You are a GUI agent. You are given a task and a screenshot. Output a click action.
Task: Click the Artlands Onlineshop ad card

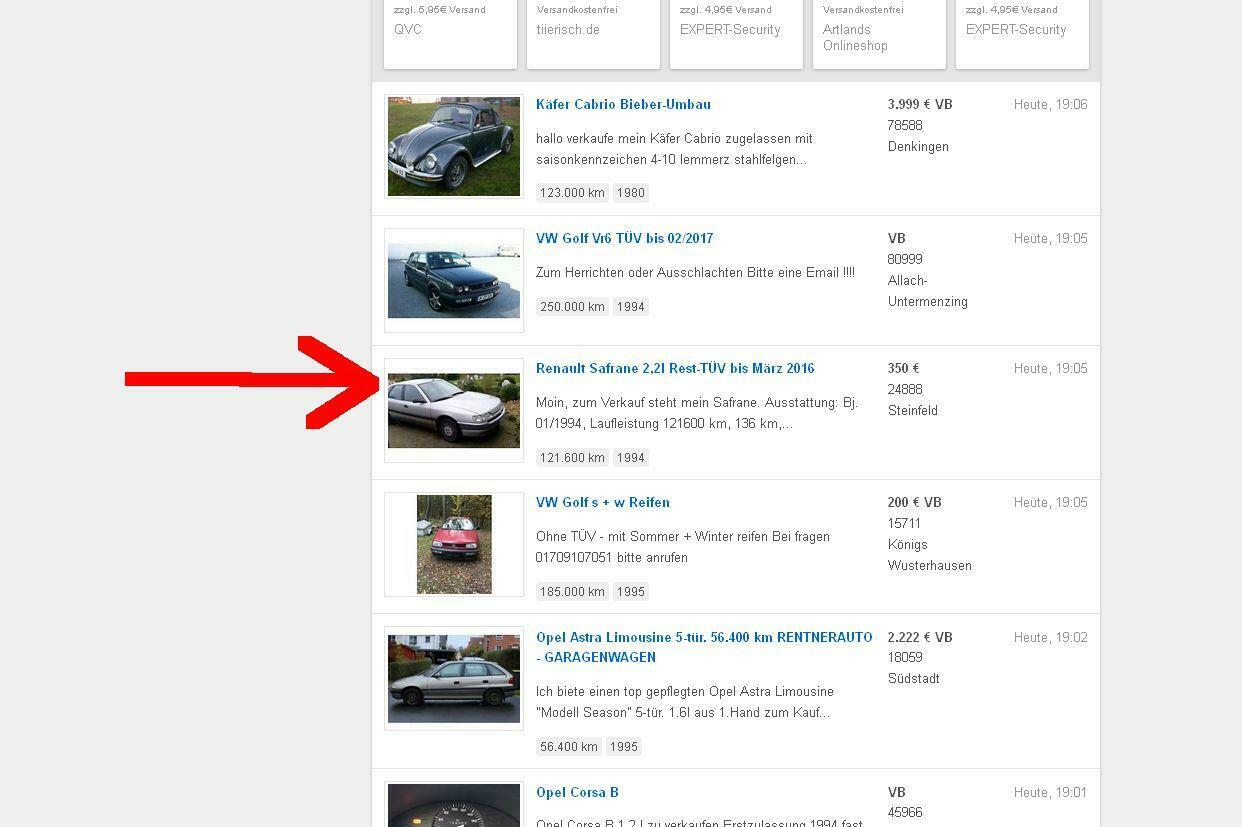click(x=879, y=35)
